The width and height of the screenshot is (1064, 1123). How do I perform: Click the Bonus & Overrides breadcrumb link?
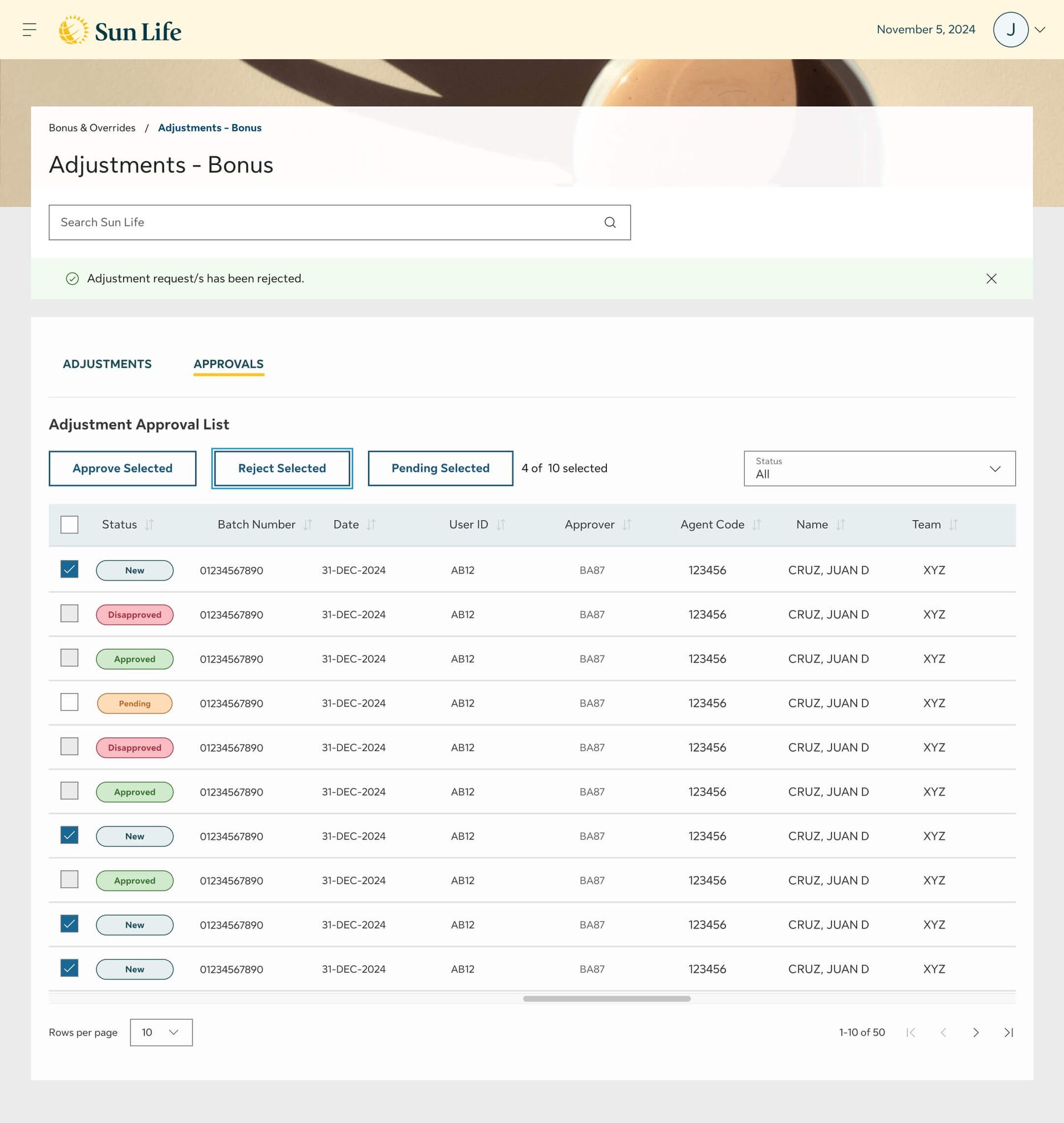(x=92, y=127)
